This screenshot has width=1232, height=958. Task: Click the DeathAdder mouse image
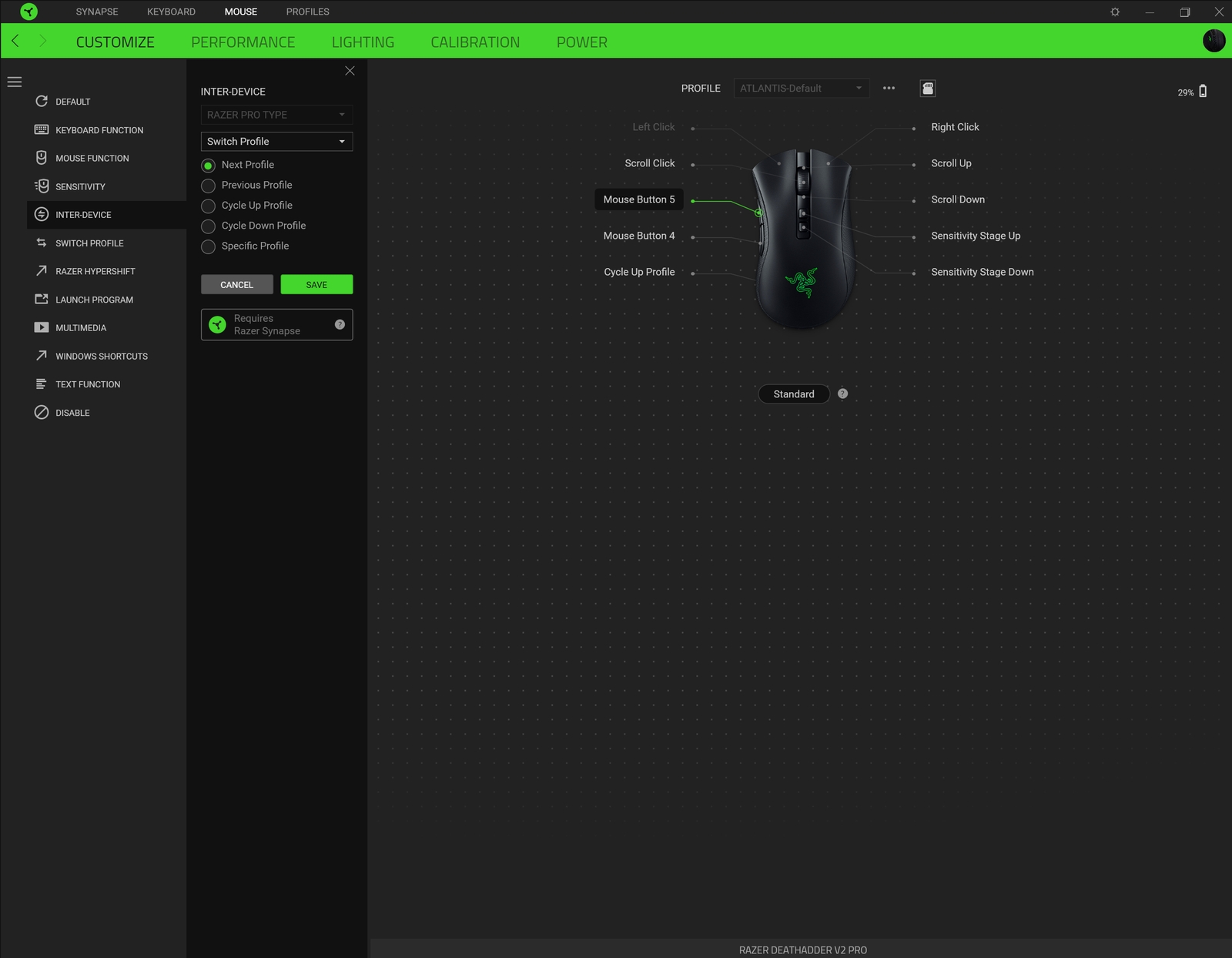[804, 239]
